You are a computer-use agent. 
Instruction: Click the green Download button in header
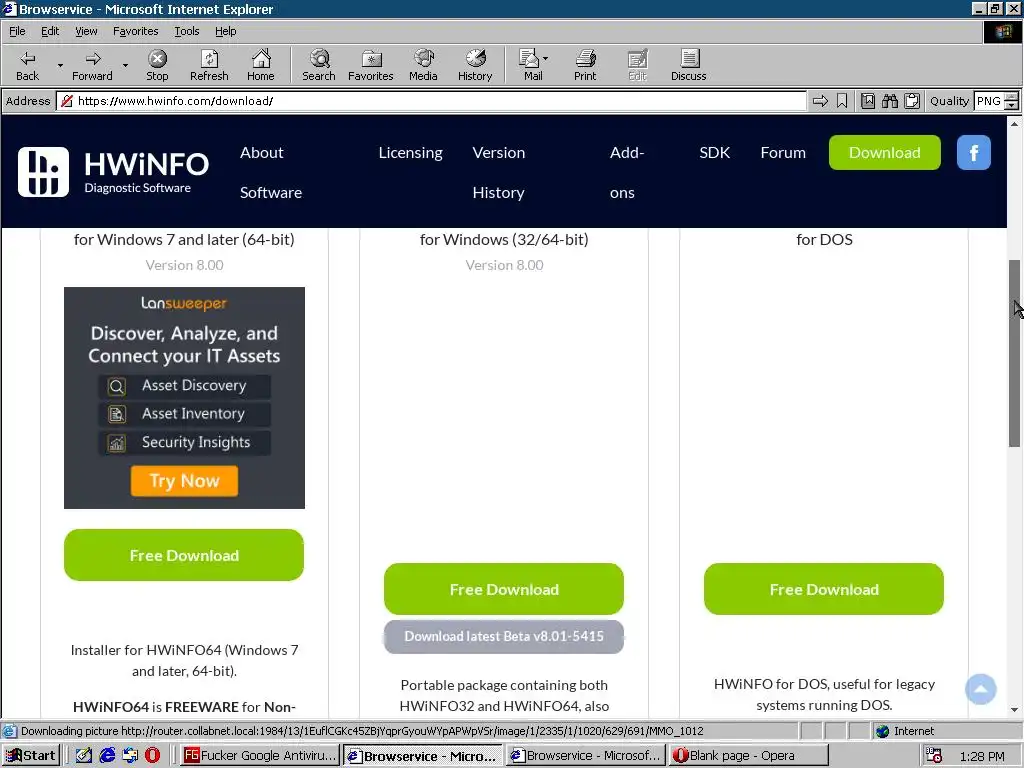(x=884, y=153)
